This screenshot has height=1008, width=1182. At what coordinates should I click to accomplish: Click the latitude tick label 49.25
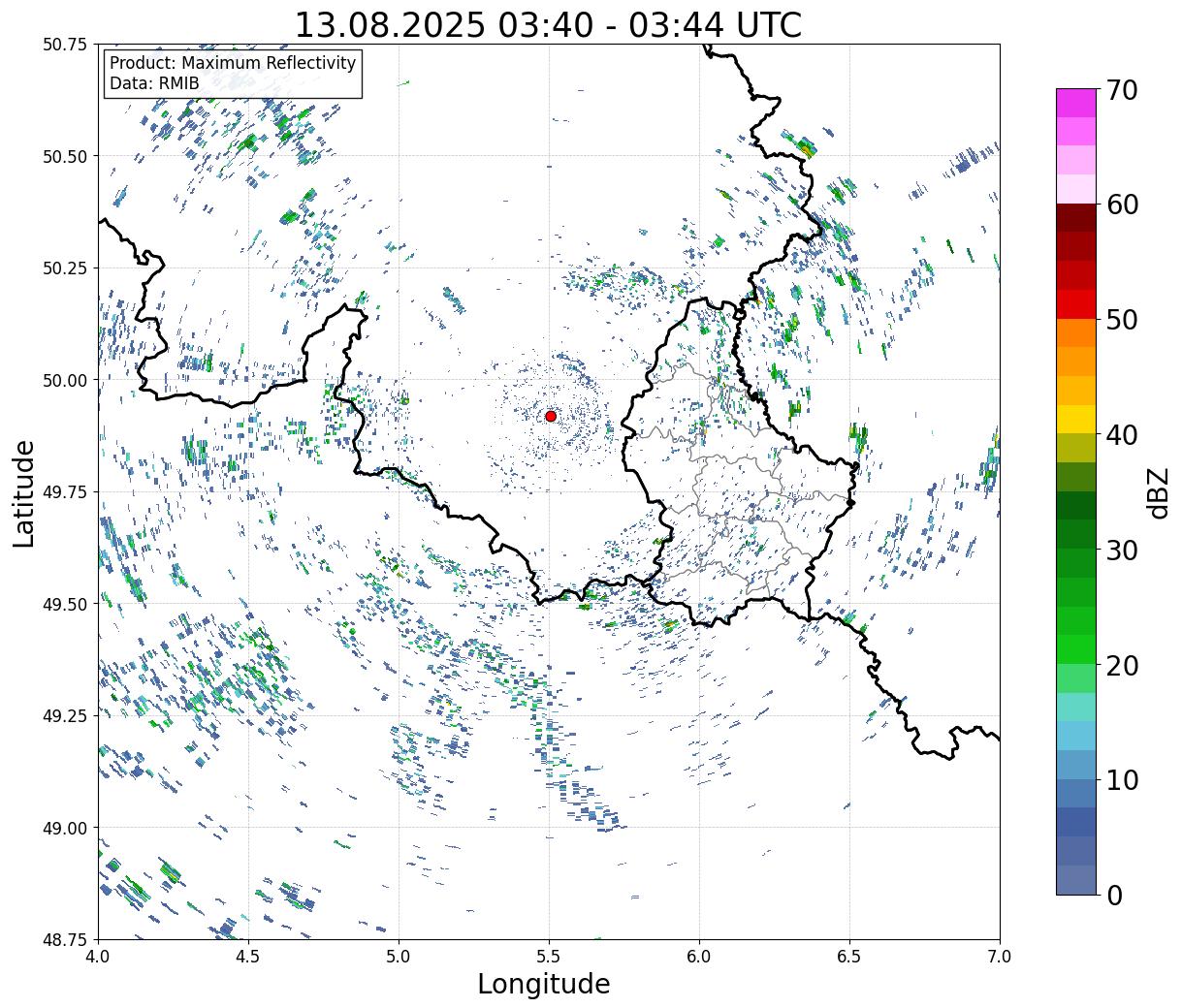coord(65,716)
